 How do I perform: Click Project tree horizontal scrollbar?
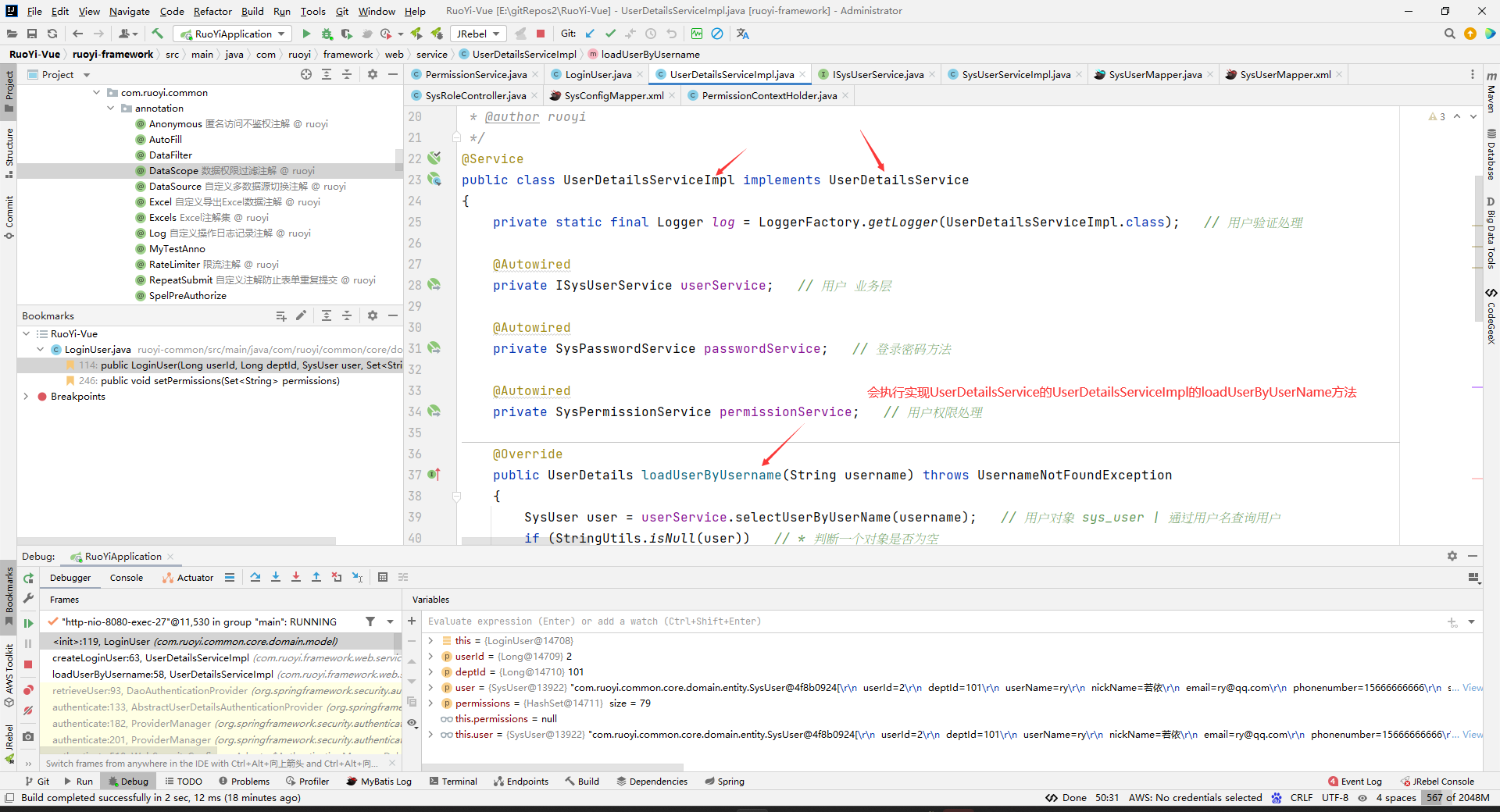point(177,540)
